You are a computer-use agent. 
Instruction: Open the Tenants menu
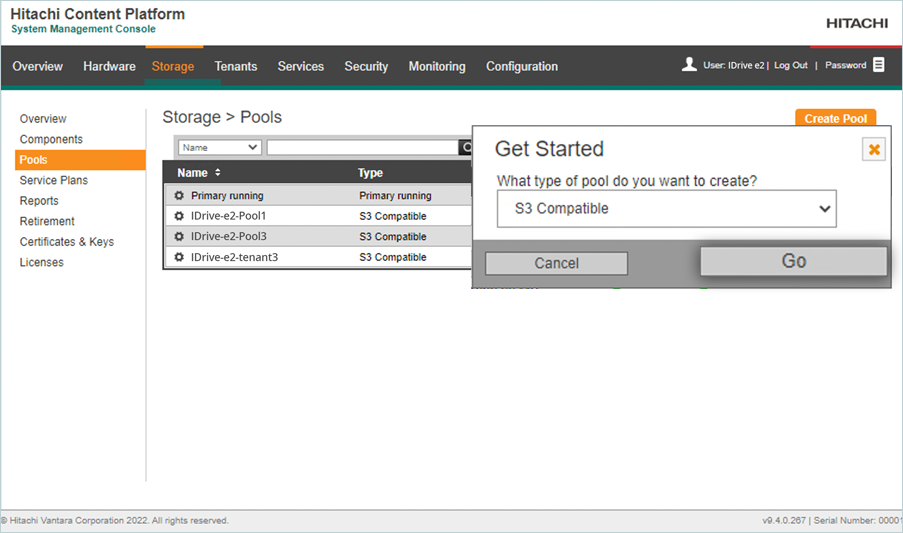pyautogui.click(x=236, y=66)
